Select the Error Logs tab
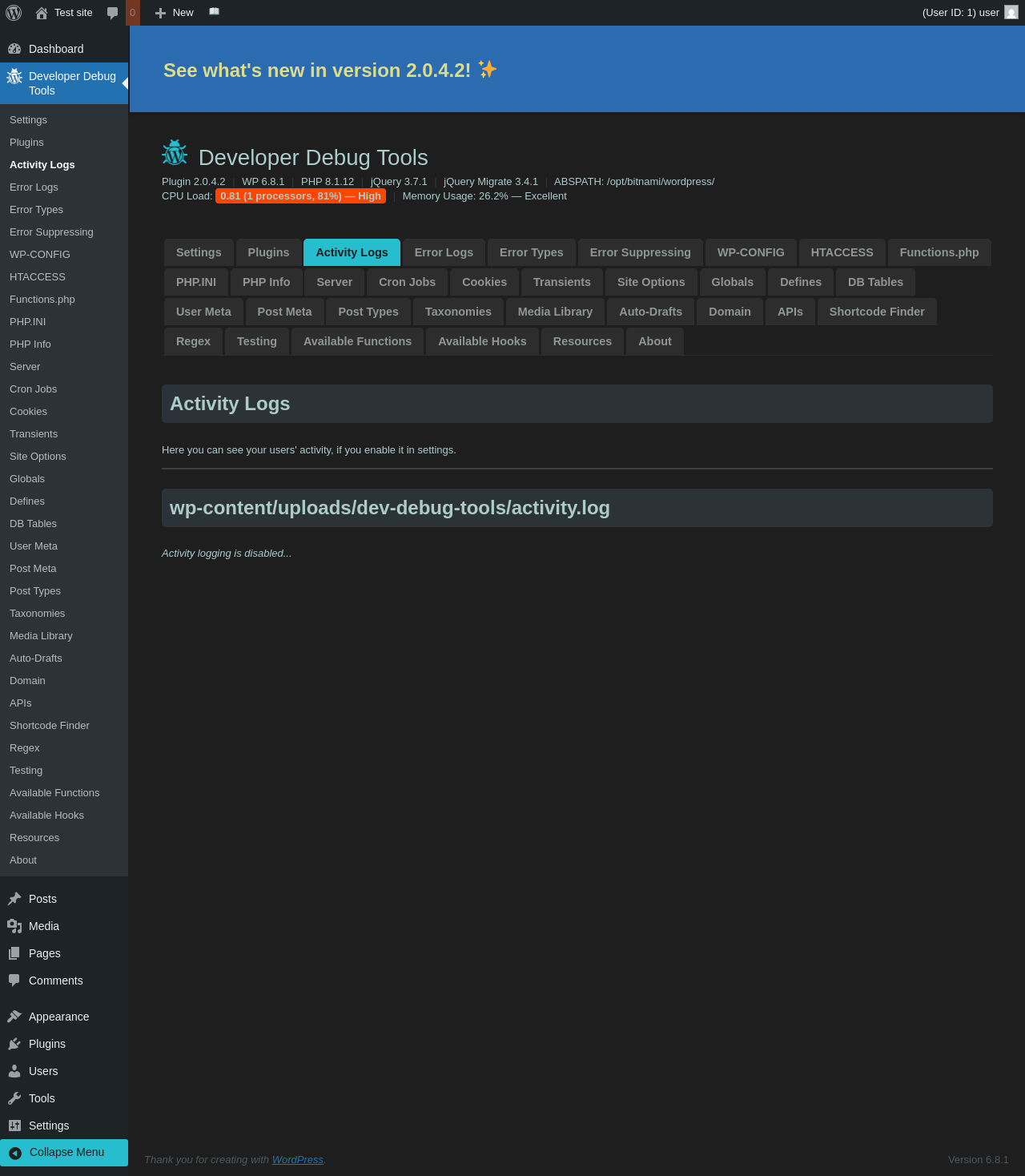1025x1176 pixels. (444, 252)
